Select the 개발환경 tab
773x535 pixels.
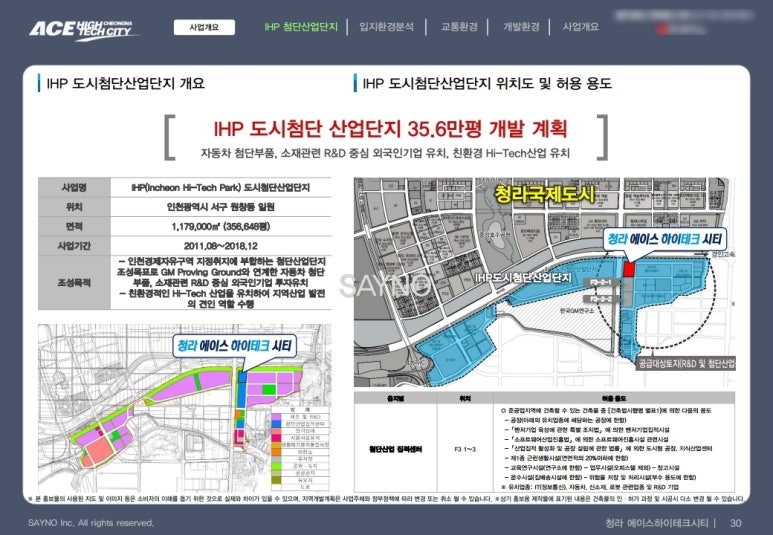(x=521, y=27)
